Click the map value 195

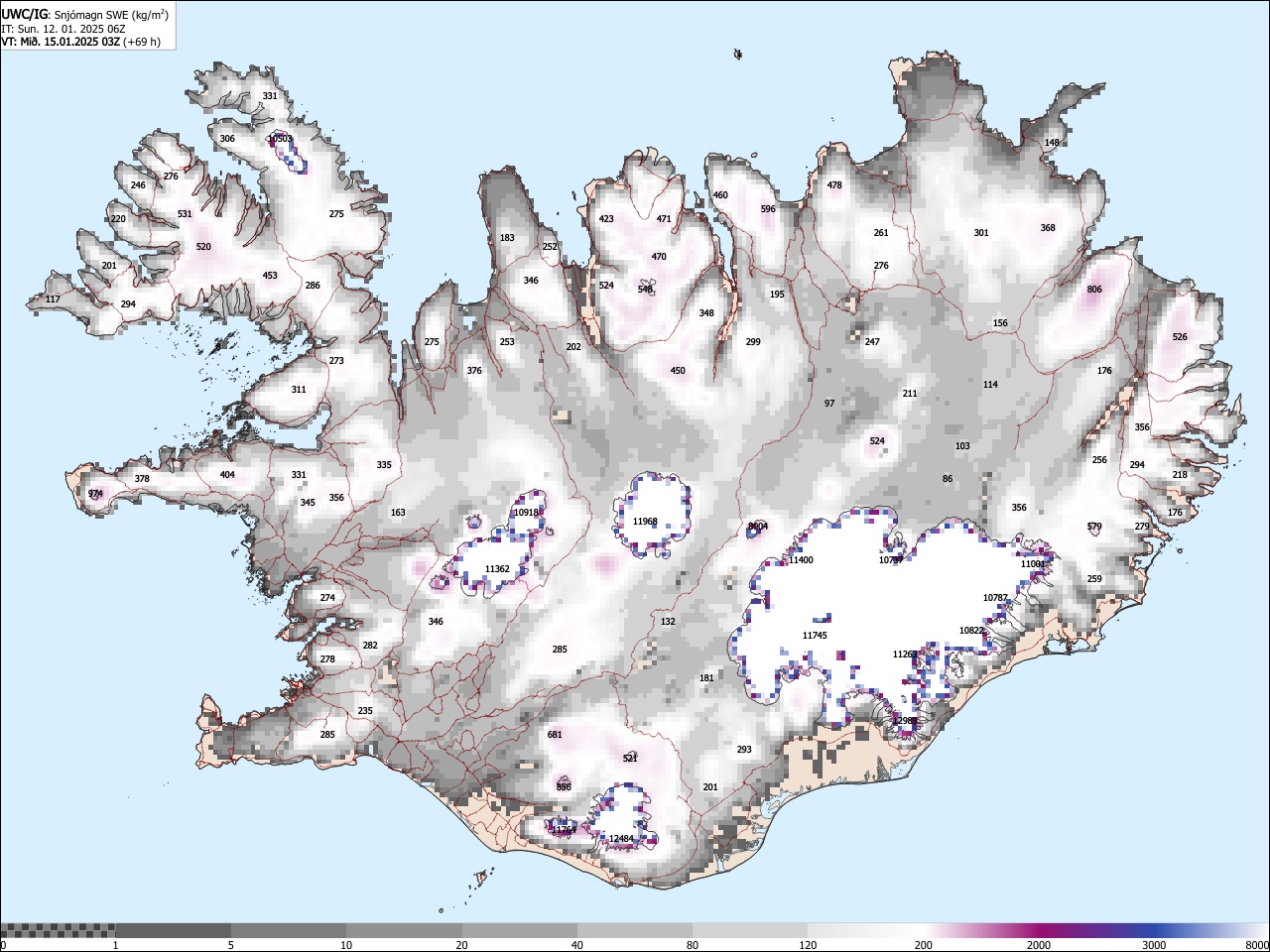777,295
